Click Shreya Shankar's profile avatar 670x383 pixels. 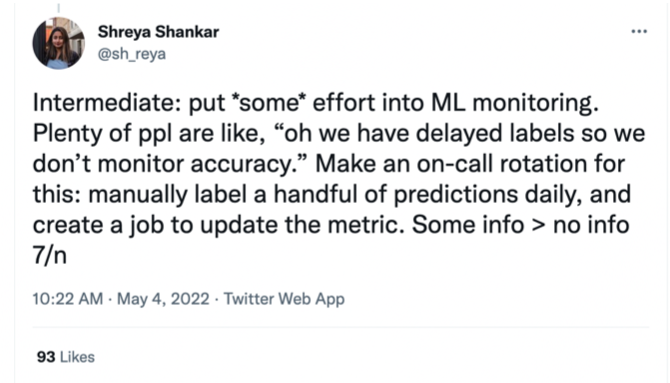59,43
